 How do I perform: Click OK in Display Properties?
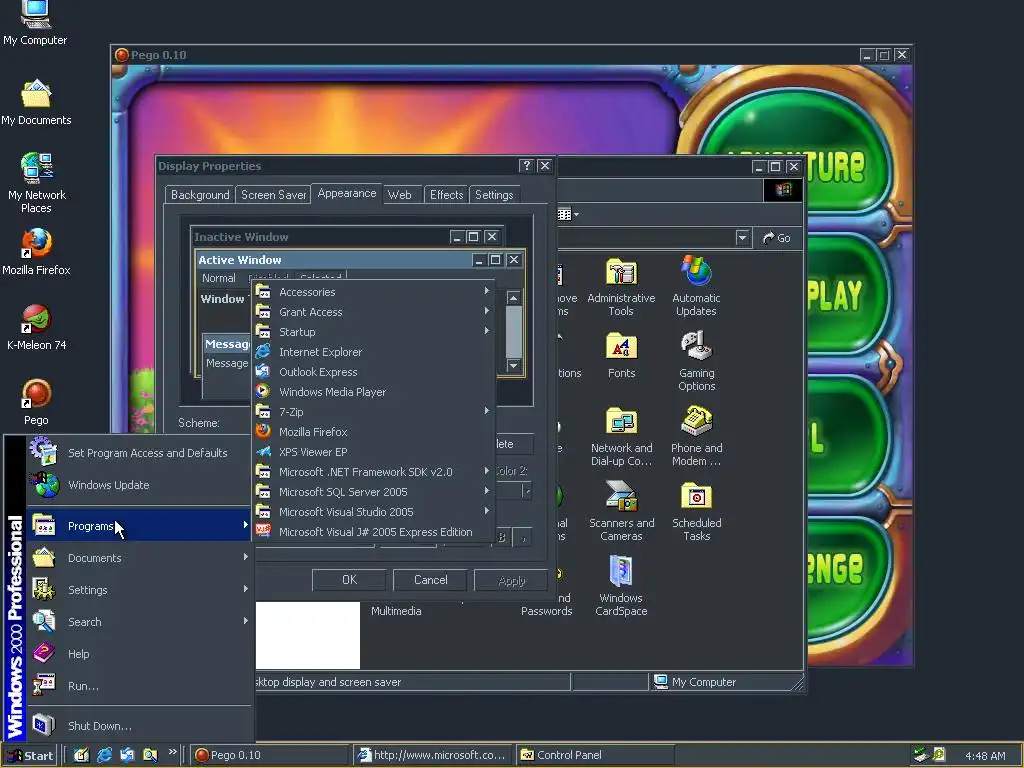tap(349, 580)
